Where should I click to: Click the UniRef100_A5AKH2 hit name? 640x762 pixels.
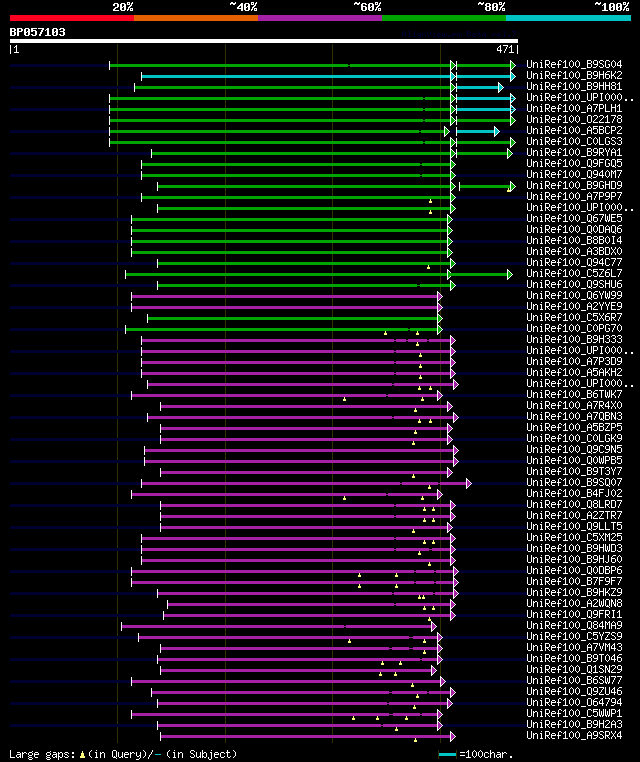[574, 372]
